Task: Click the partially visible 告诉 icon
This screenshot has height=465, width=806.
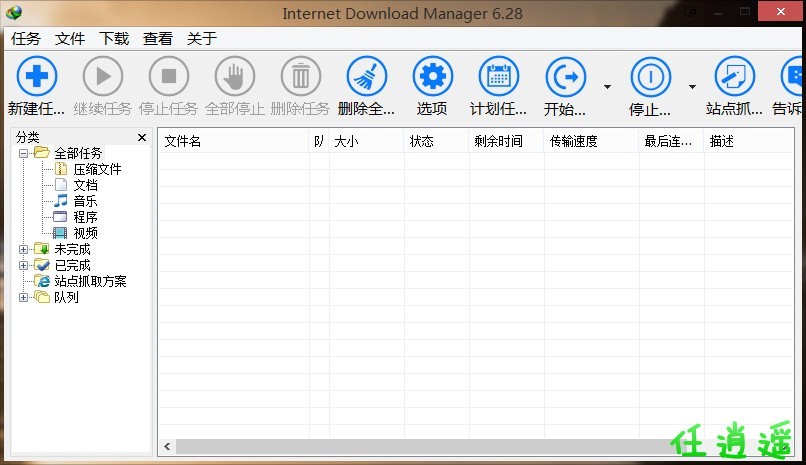Action: (792, 76)
